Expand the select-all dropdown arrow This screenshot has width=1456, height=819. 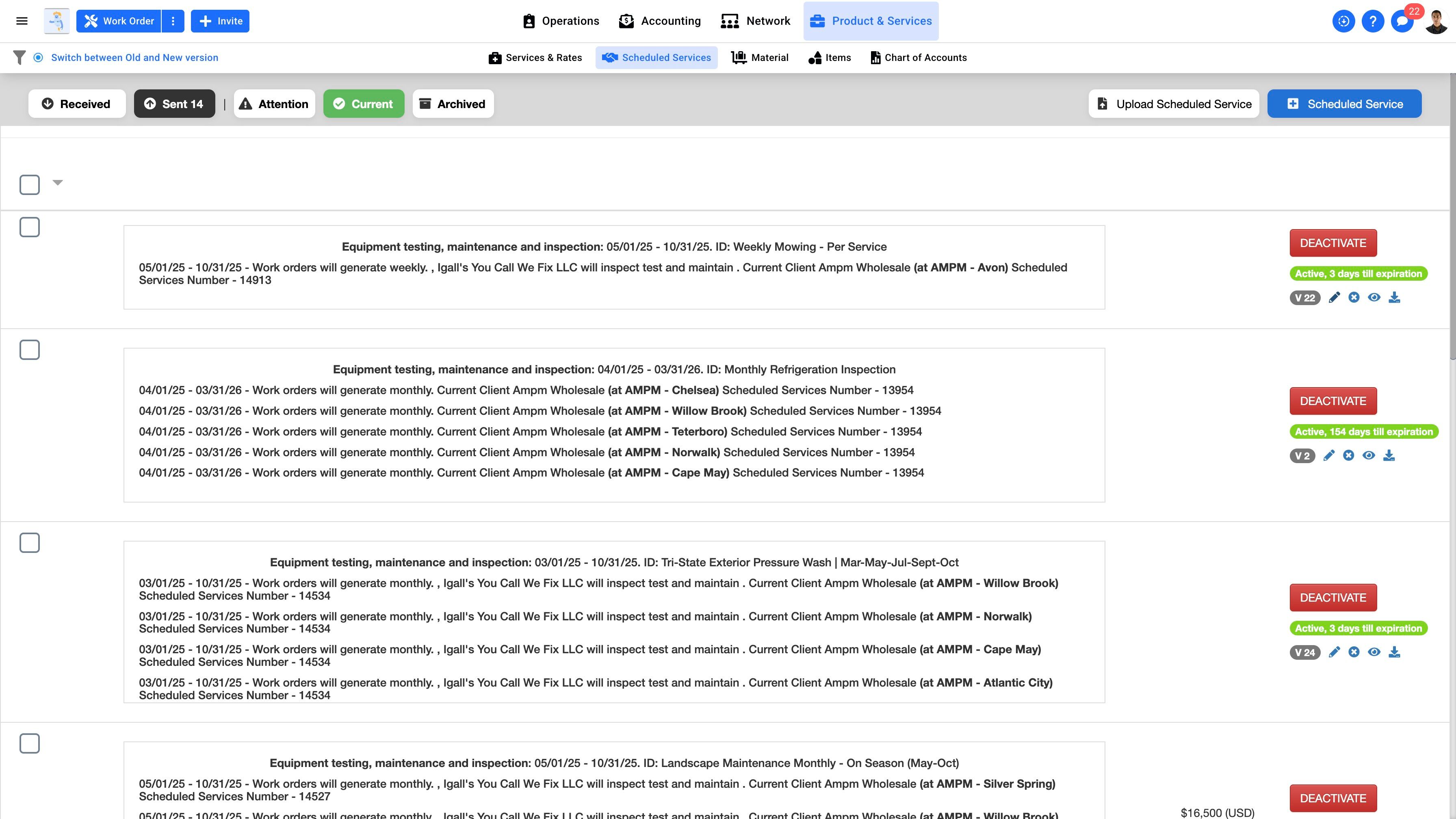(58, 182)
